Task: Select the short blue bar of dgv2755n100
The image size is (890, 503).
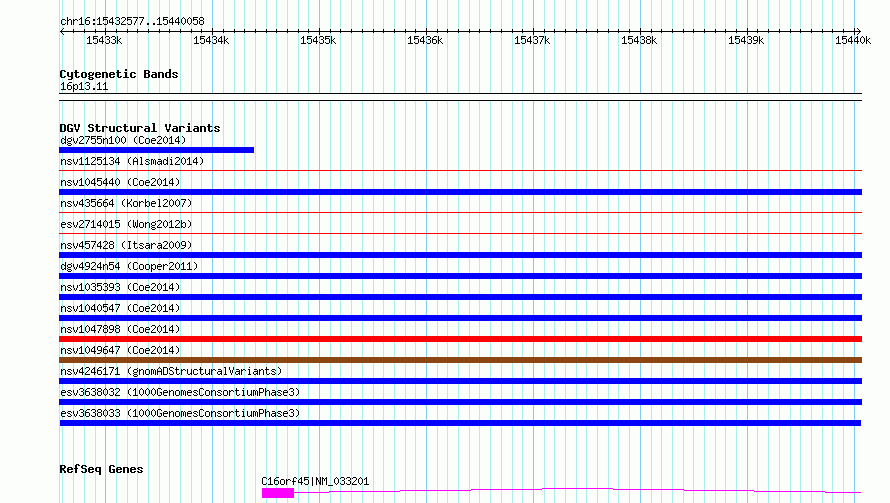Action: click(157, 150)
